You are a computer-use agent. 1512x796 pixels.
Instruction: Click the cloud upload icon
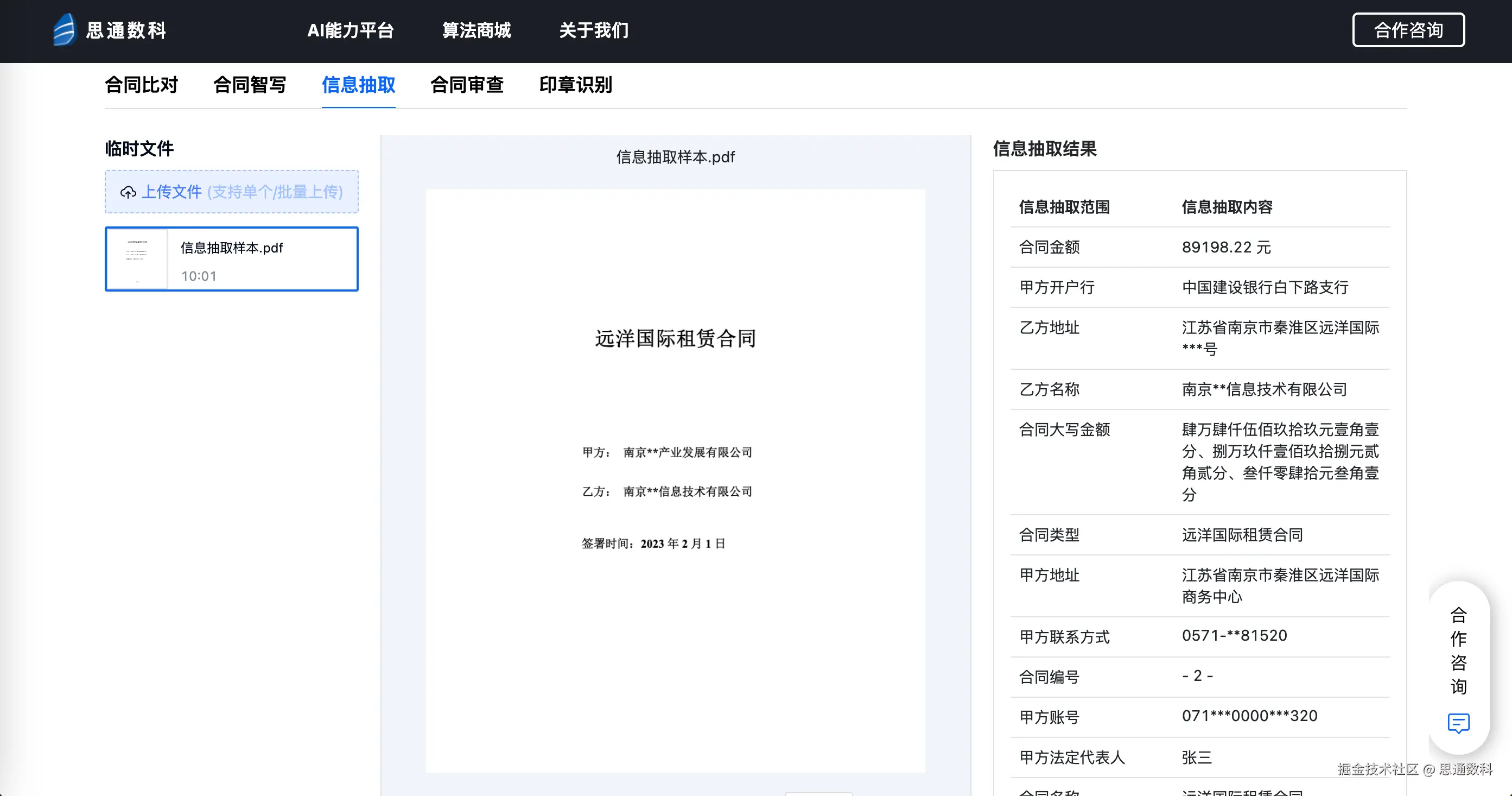pyautogui.click(x=128, y=192)
